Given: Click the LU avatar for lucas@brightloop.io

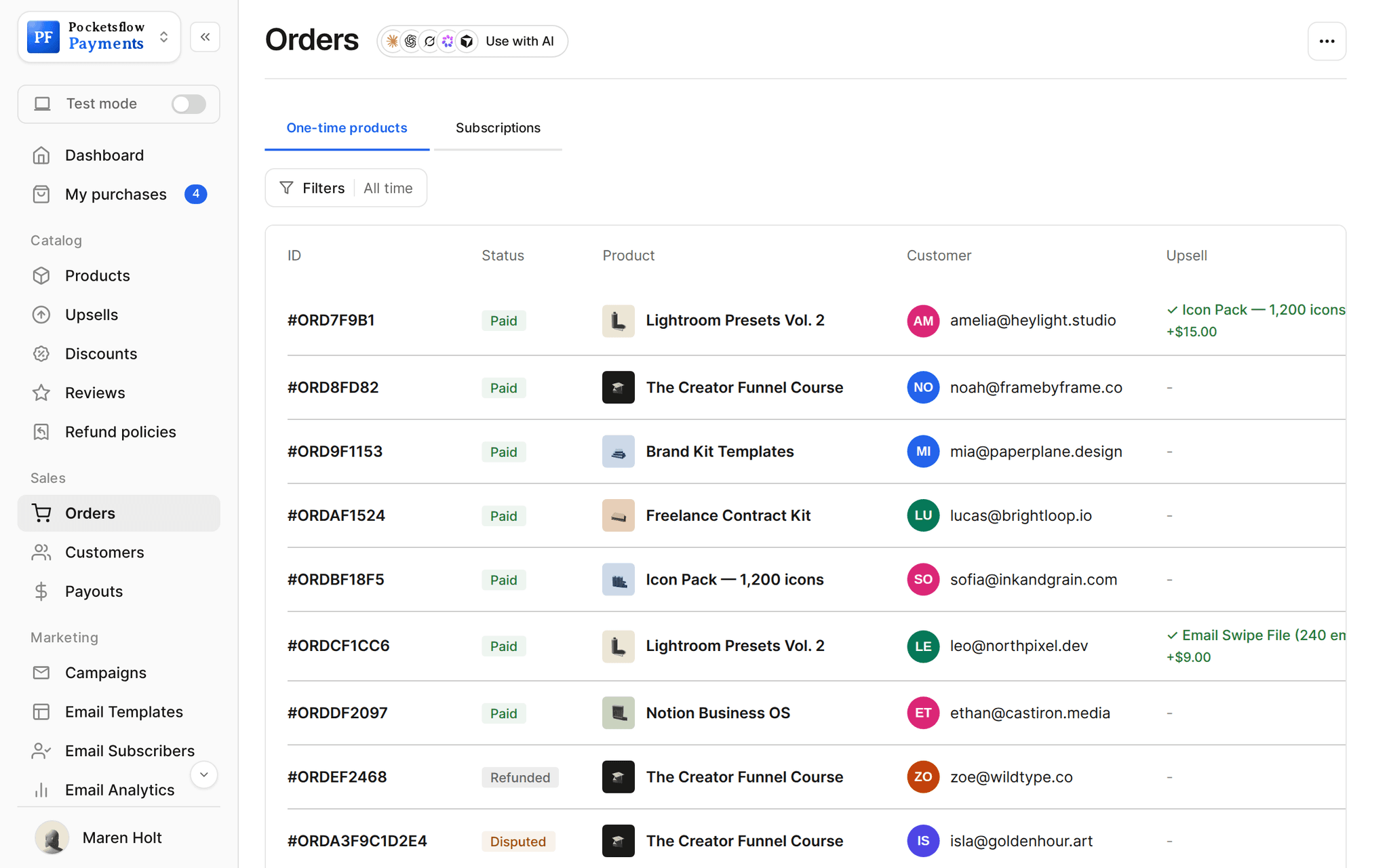Looking at the screenshot, I should pyautogui.click(x=923, y=515).
